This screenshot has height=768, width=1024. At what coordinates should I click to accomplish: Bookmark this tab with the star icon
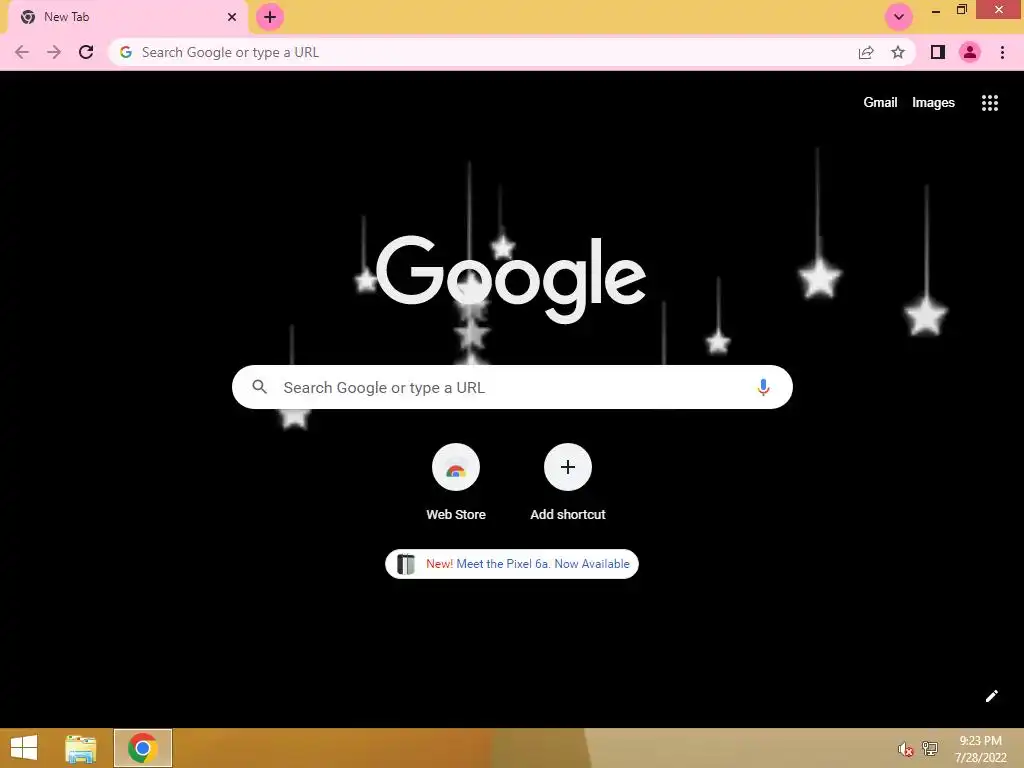898,52
